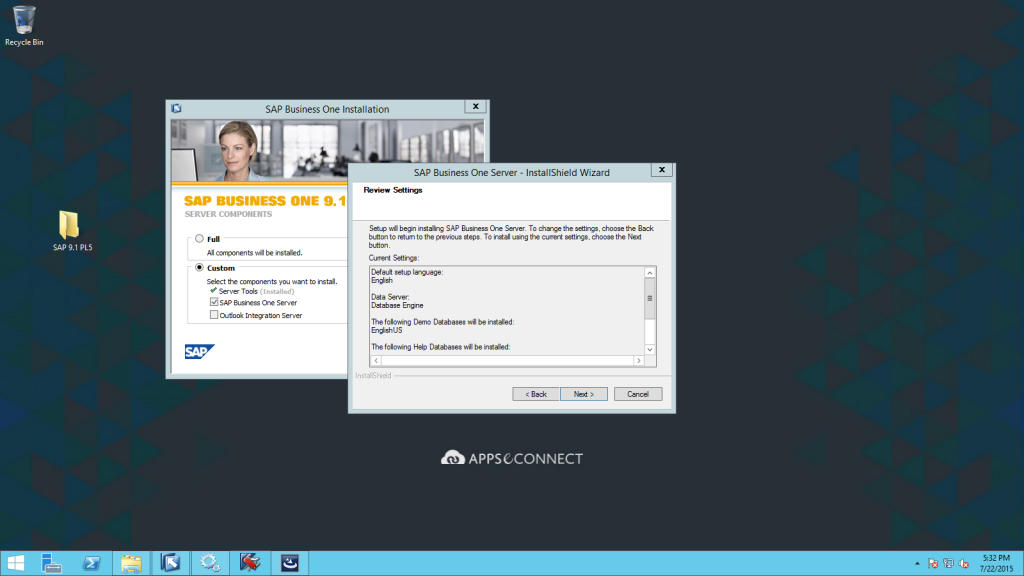Image resolution: width=1024 pixels, height=576 pixels.
Task: Click the SAP logo in the installation window
Action: pos(199,351)
